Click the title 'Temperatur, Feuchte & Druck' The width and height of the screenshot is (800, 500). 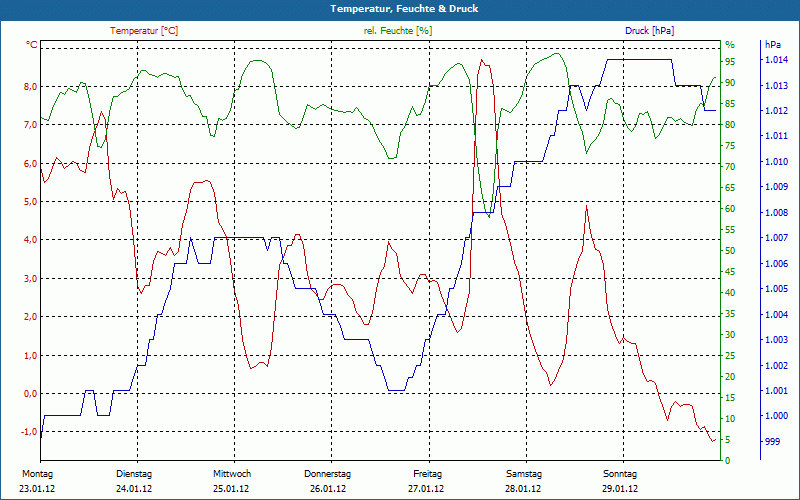[404, 9]
